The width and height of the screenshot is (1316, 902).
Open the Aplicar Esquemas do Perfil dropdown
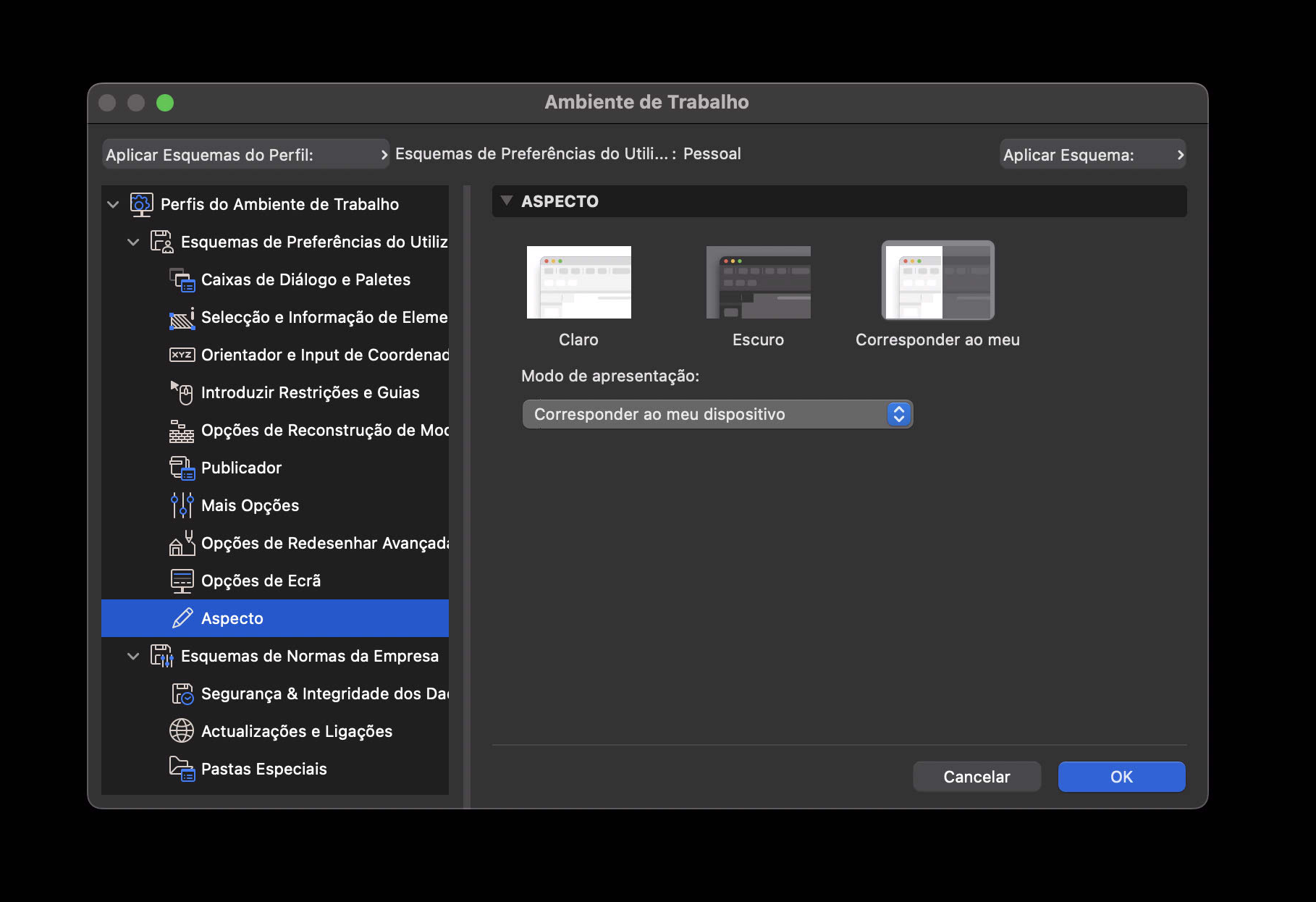[246, 154]
